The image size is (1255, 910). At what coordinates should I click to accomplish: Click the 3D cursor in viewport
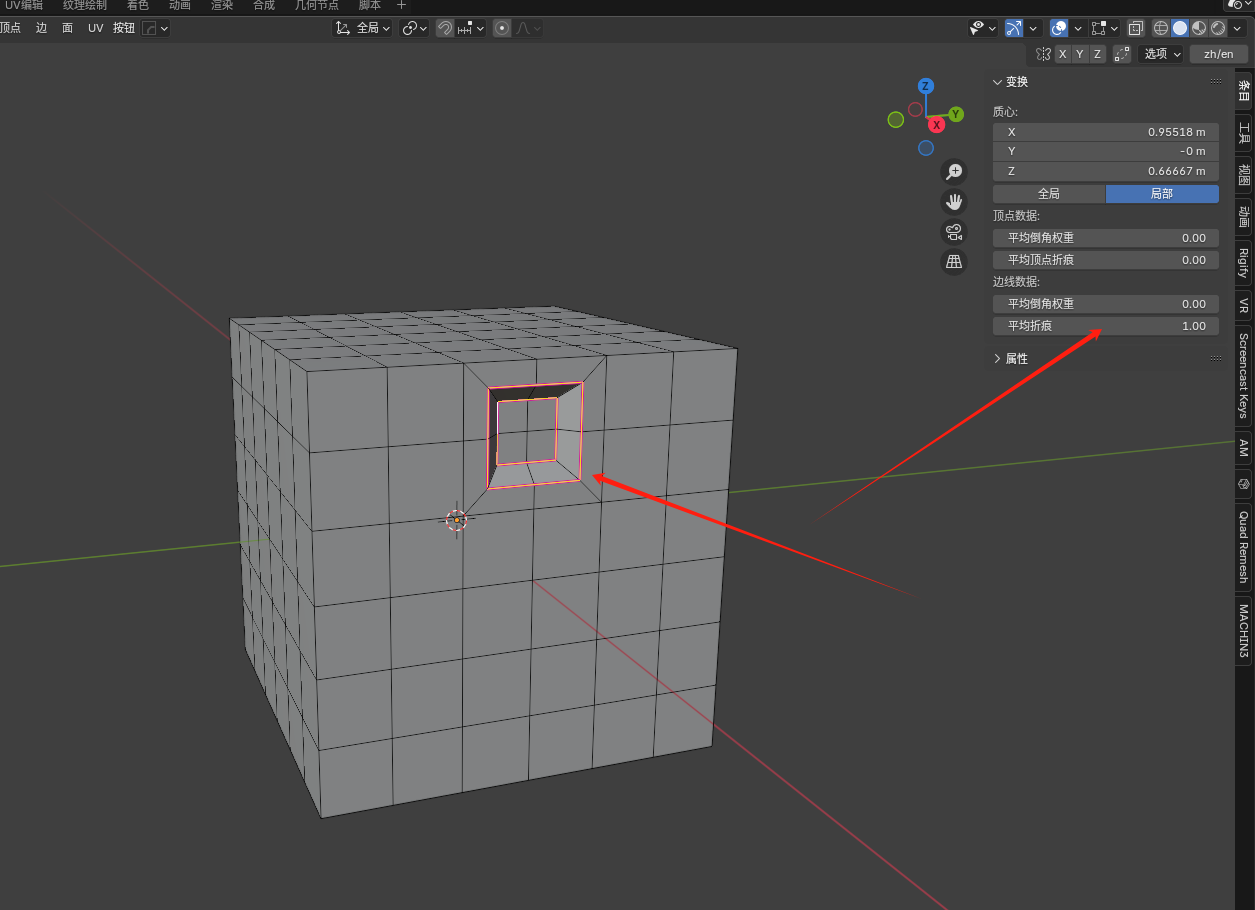[457, 519]
